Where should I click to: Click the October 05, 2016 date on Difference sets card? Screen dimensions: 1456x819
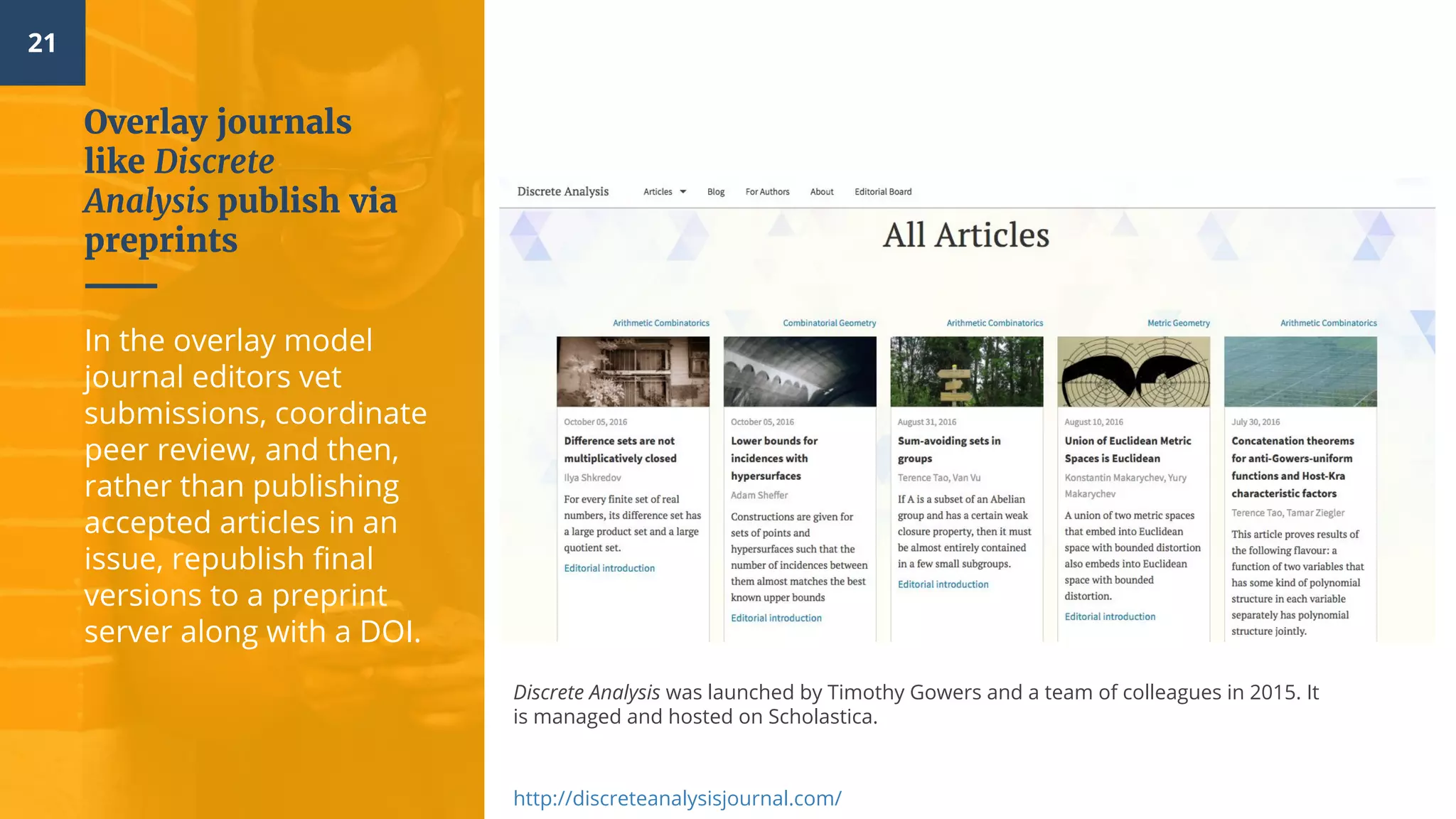596,422
